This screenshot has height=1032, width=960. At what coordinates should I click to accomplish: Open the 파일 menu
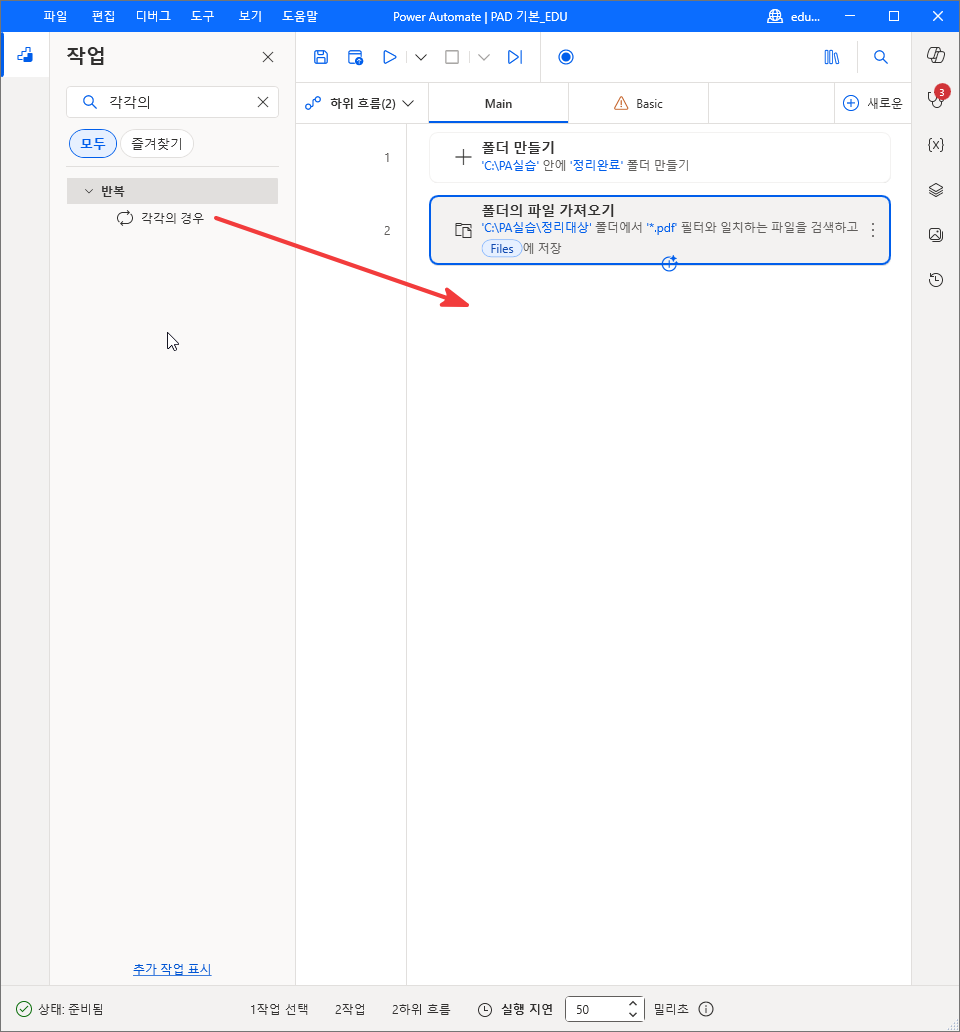55,16
